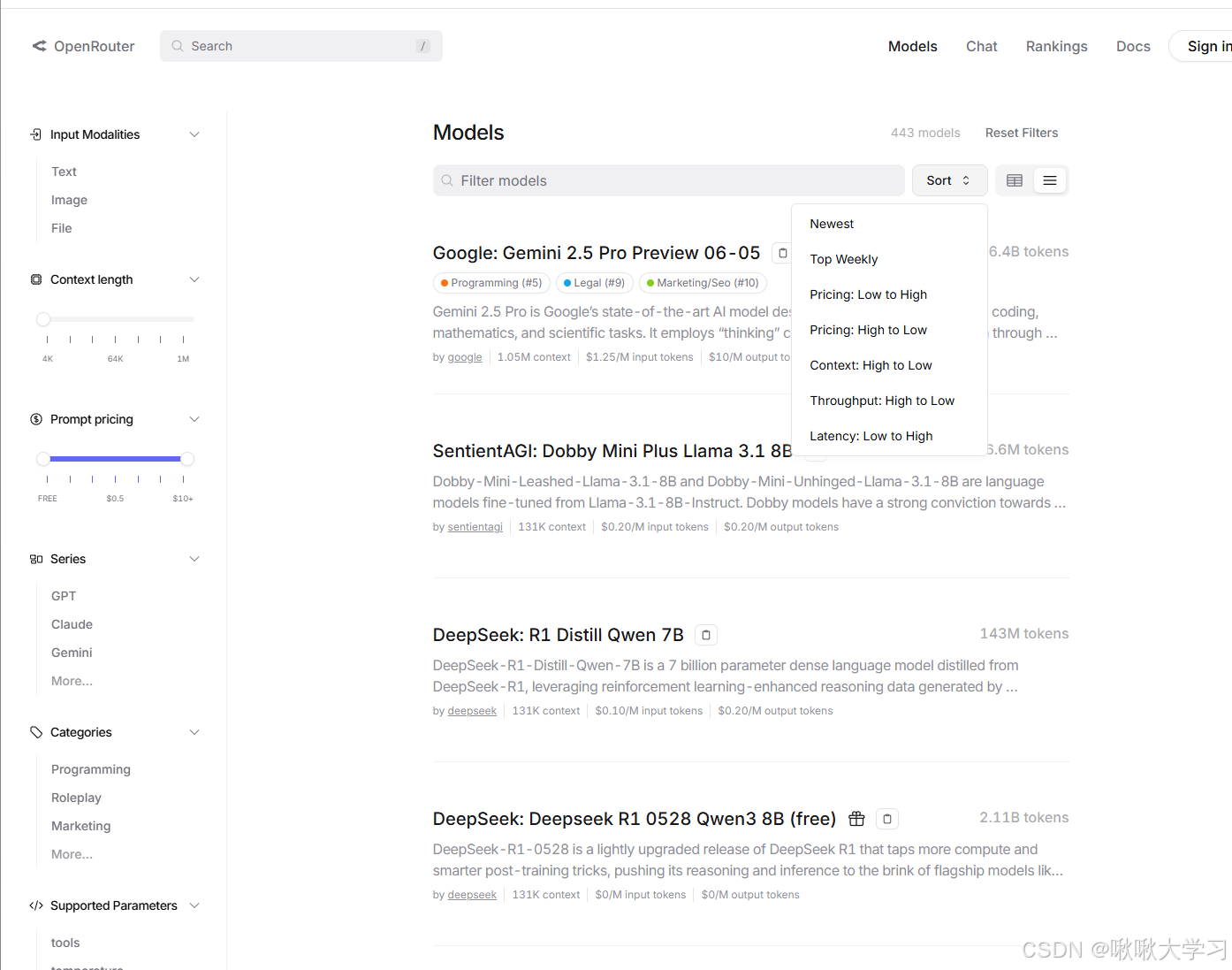Open Google: Gemini 2.5 Pro Preview 06-05
Screen dimensions: 1232x970
tap(597, 253)
